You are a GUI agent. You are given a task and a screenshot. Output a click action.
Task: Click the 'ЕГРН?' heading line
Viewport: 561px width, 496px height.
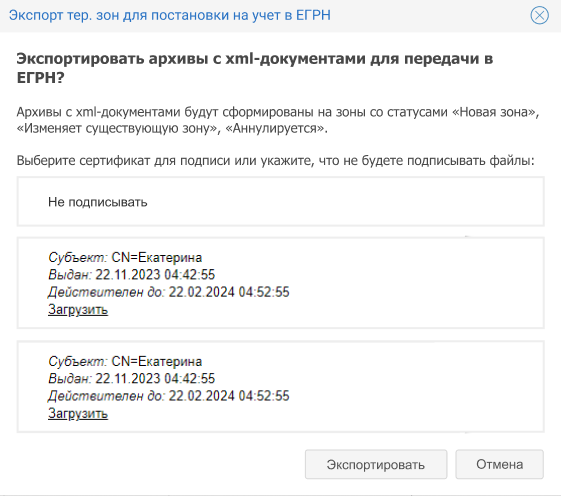pyautogui.click(x=40, y=77)
